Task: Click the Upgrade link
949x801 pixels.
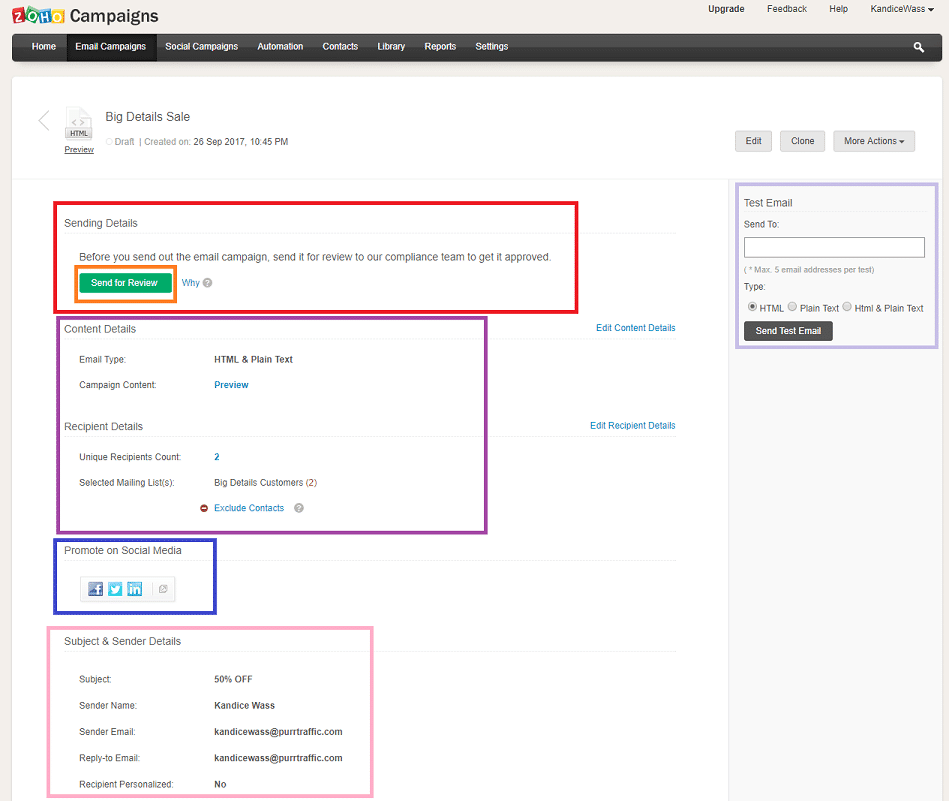Action: [726, 9]
